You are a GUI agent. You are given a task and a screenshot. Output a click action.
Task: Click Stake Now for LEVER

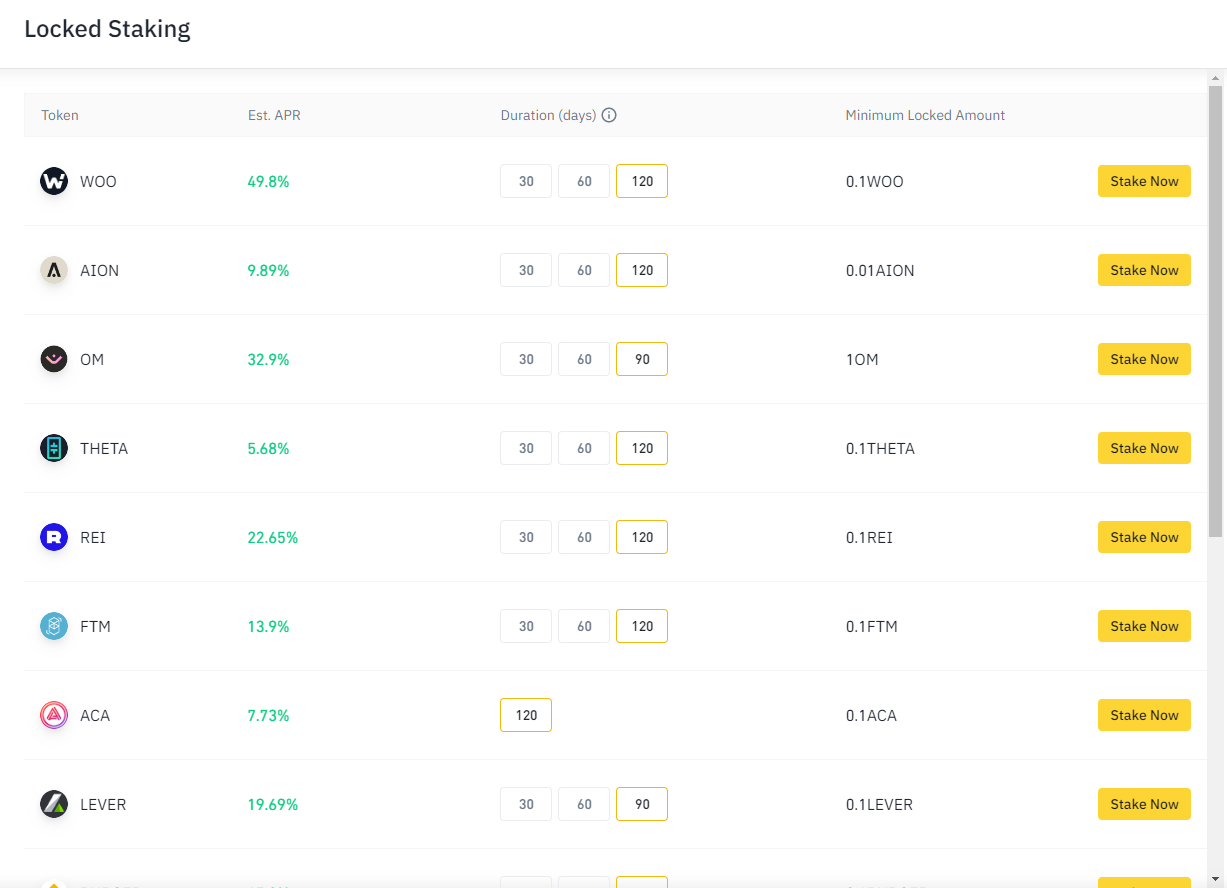click(x=1144, y=804)
